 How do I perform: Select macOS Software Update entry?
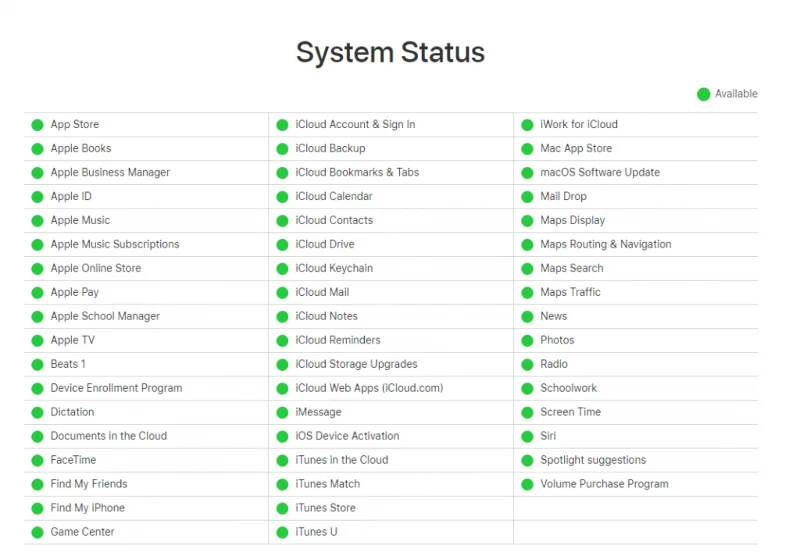600,172
